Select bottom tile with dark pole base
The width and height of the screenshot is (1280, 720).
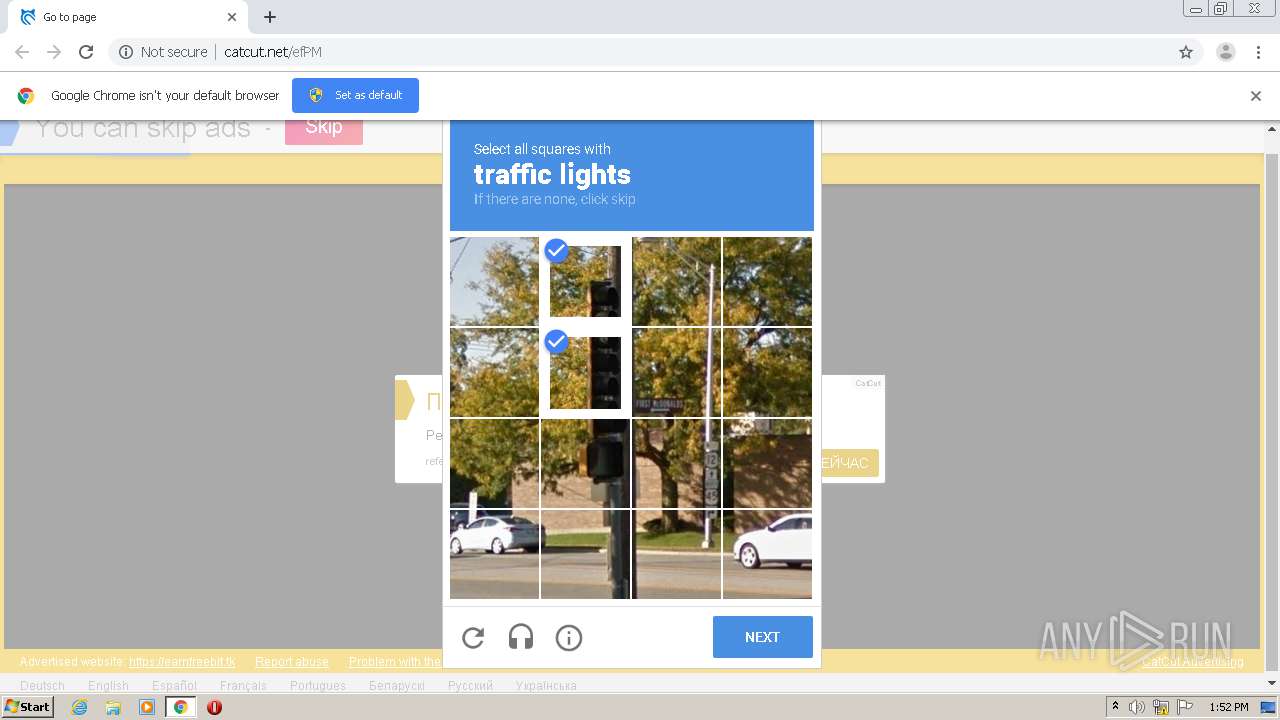coord(585,554)
